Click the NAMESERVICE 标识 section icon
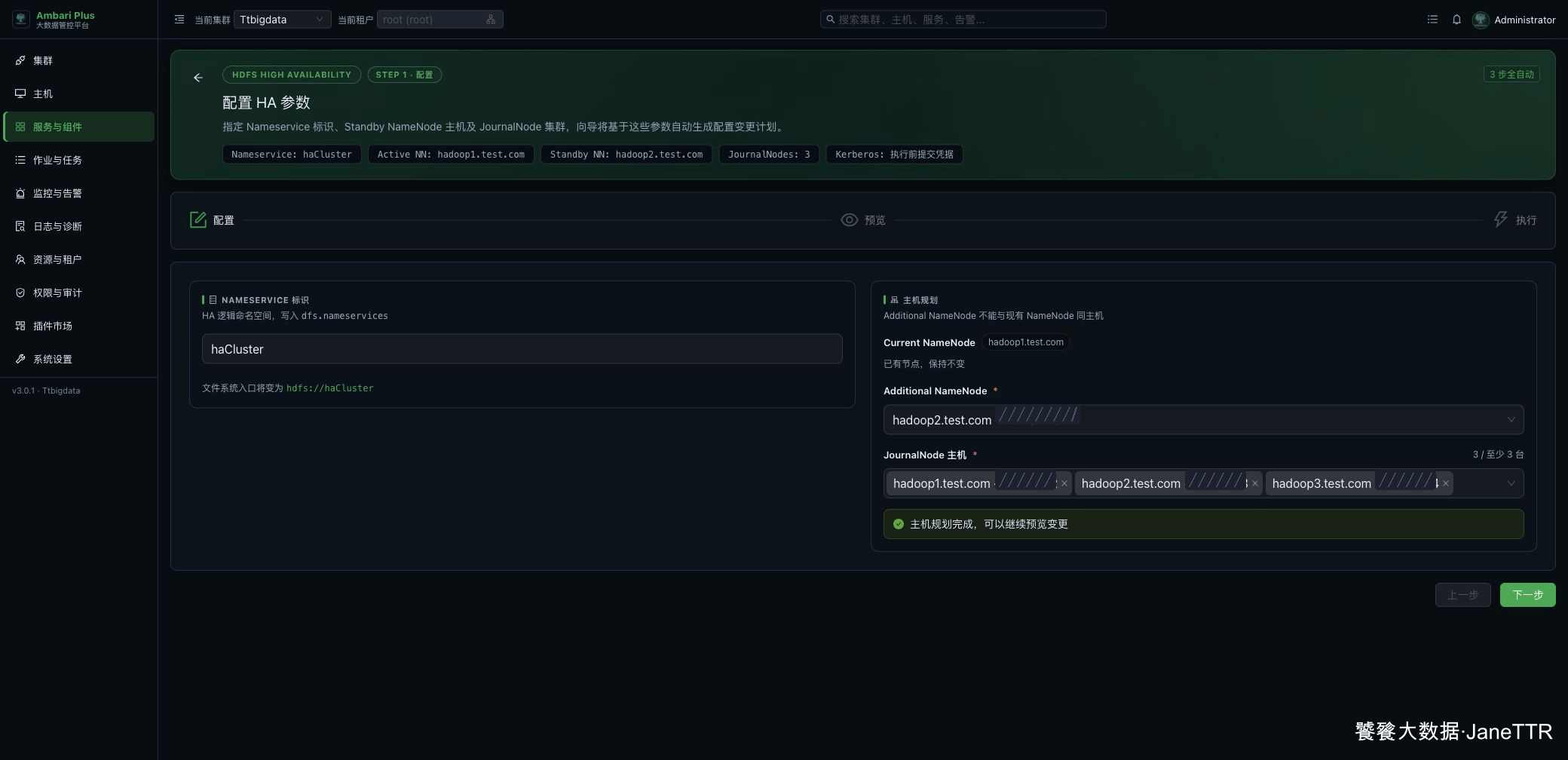The width and height of the screenshot is (1568, 760). coord(213,300)
